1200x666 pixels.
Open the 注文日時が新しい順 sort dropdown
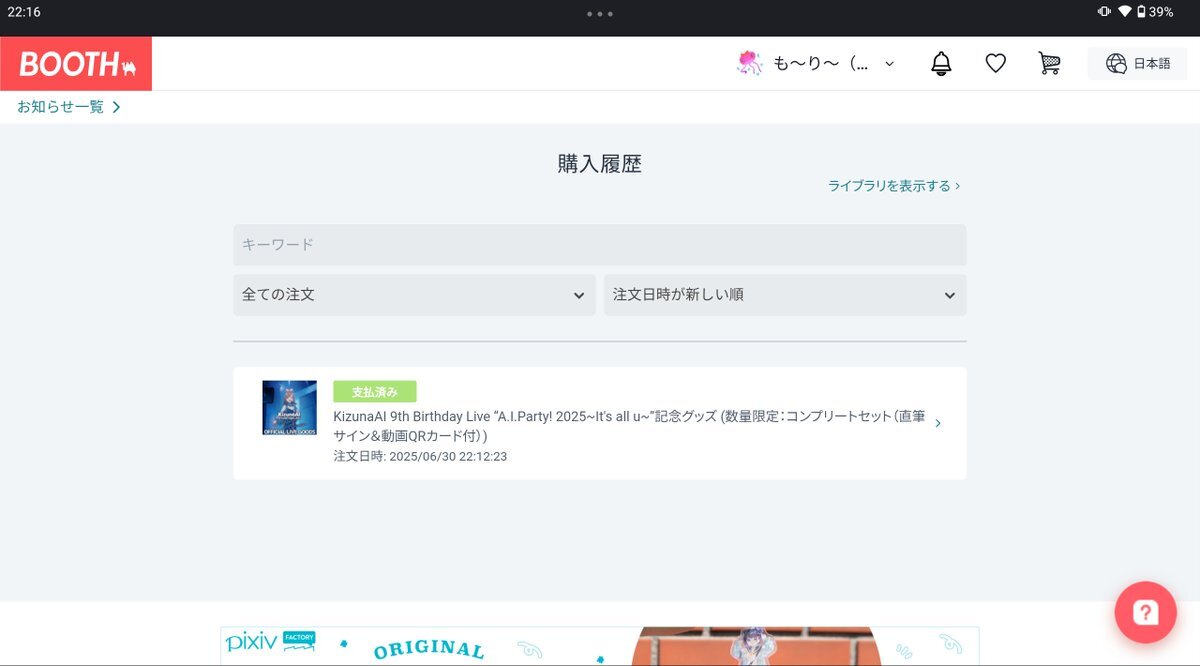tap(785, 295)
